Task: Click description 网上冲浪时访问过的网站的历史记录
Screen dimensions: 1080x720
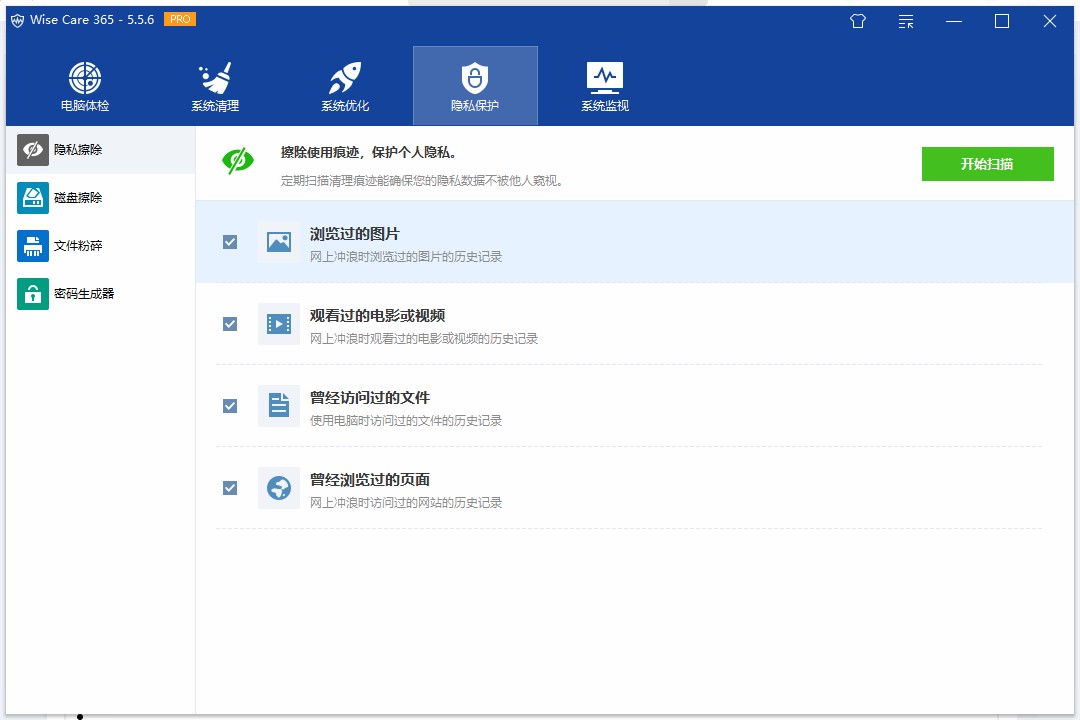Action: (406, 503)
